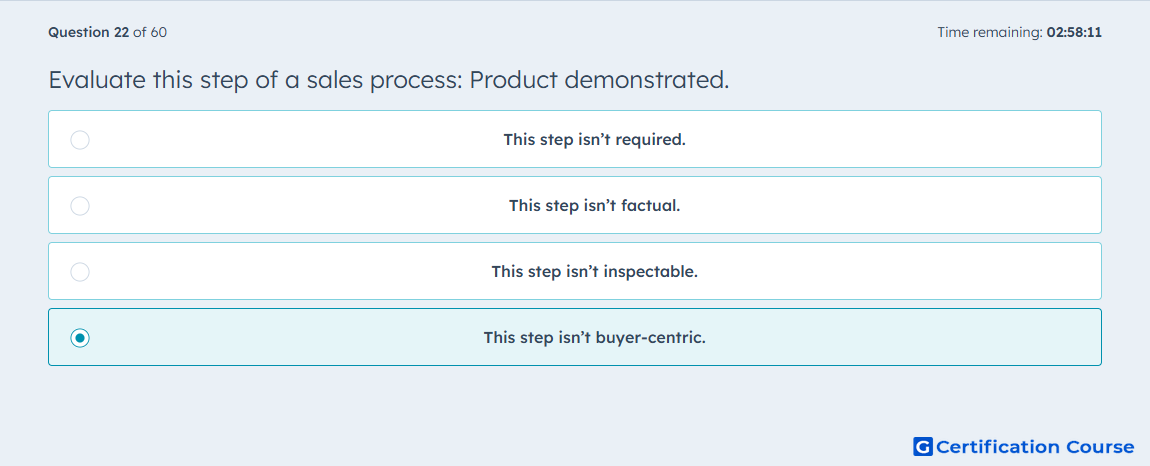Click the words "Product demonstrated." in the question
This screenshot has width=1150, height=466.
point(599,80)
